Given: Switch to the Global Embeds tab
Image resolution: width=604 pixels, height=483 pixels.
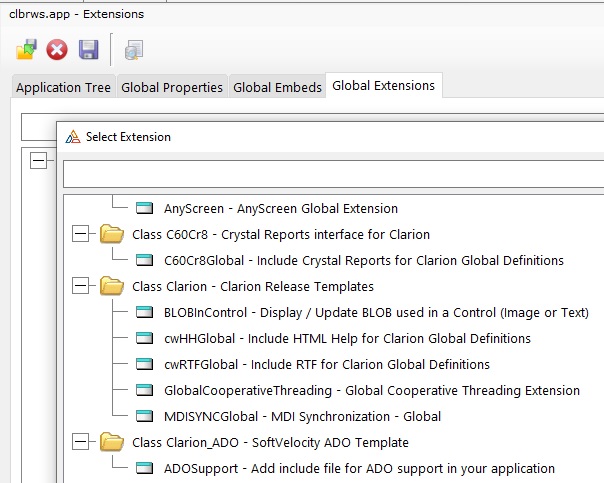Looking at the screenshot, I should point(277,87).
